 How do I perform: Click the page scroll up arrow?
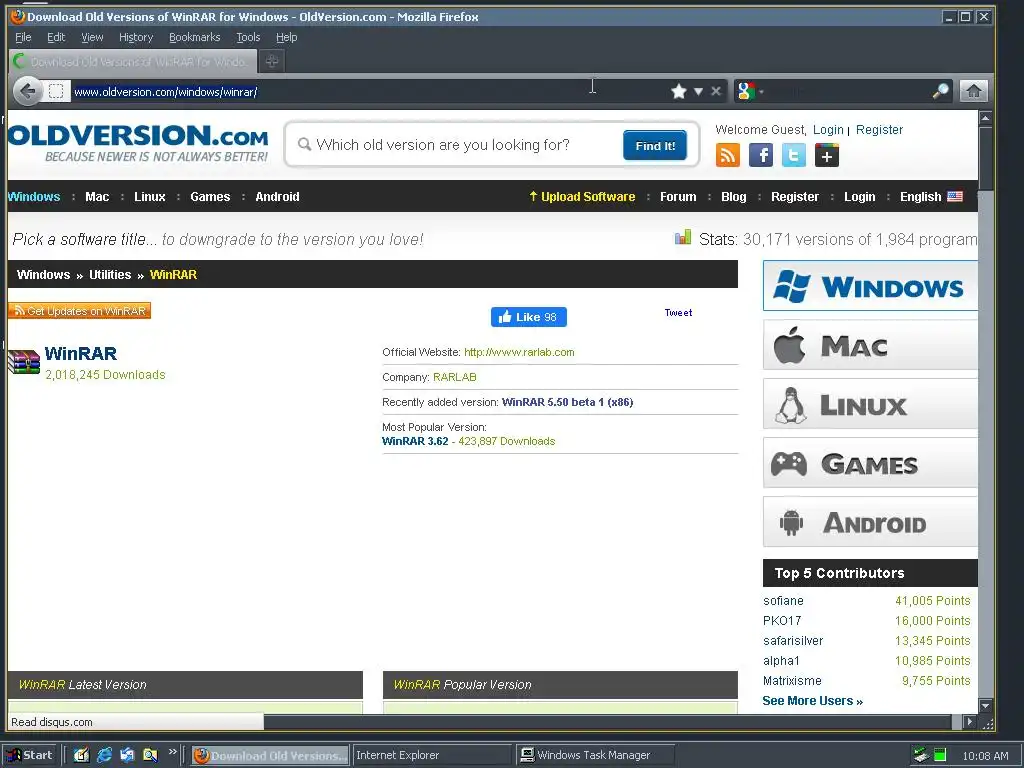[985, 118]
